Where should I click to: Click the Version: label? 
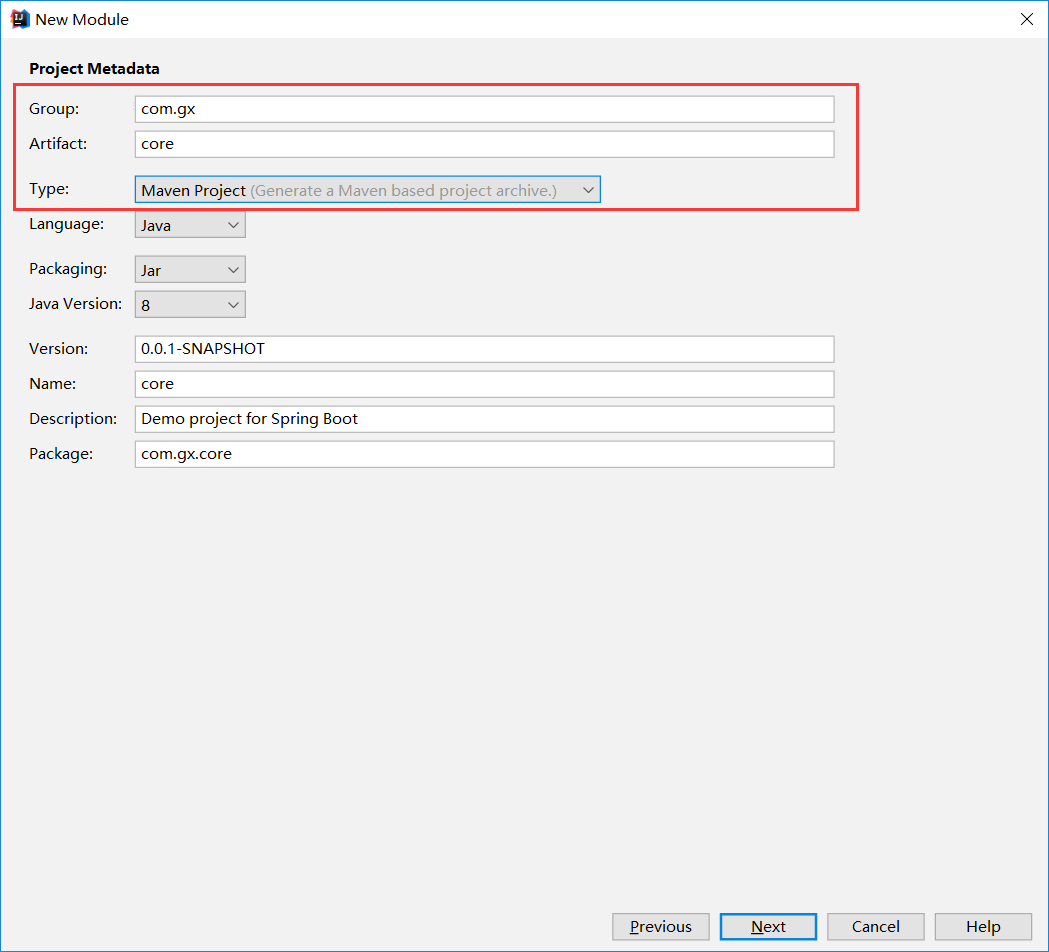pos(59,349)
